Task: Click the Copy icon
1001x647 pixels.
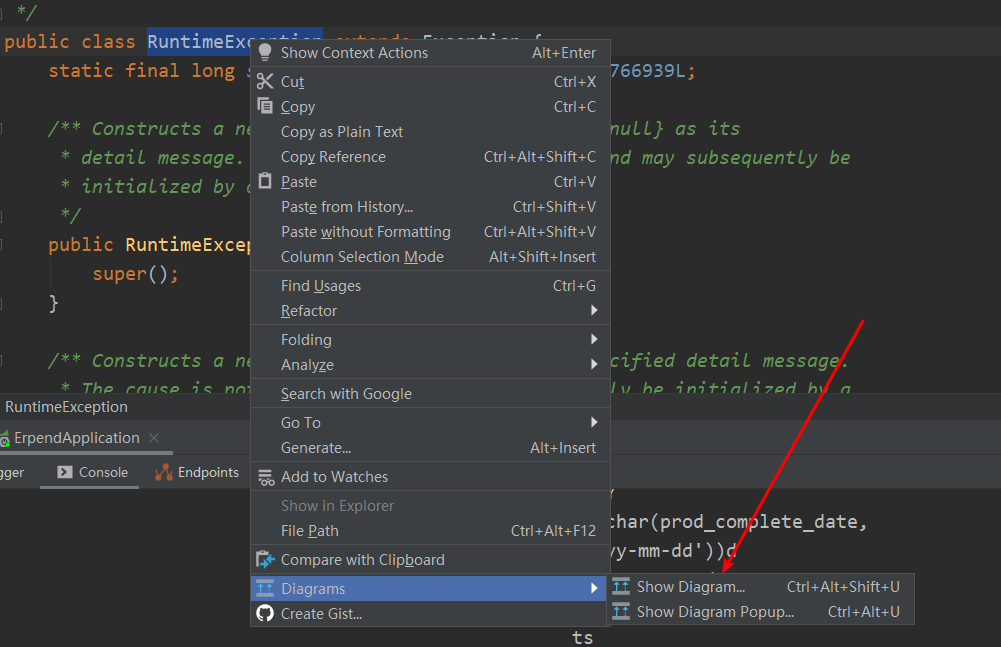Action: click(265, 105)
